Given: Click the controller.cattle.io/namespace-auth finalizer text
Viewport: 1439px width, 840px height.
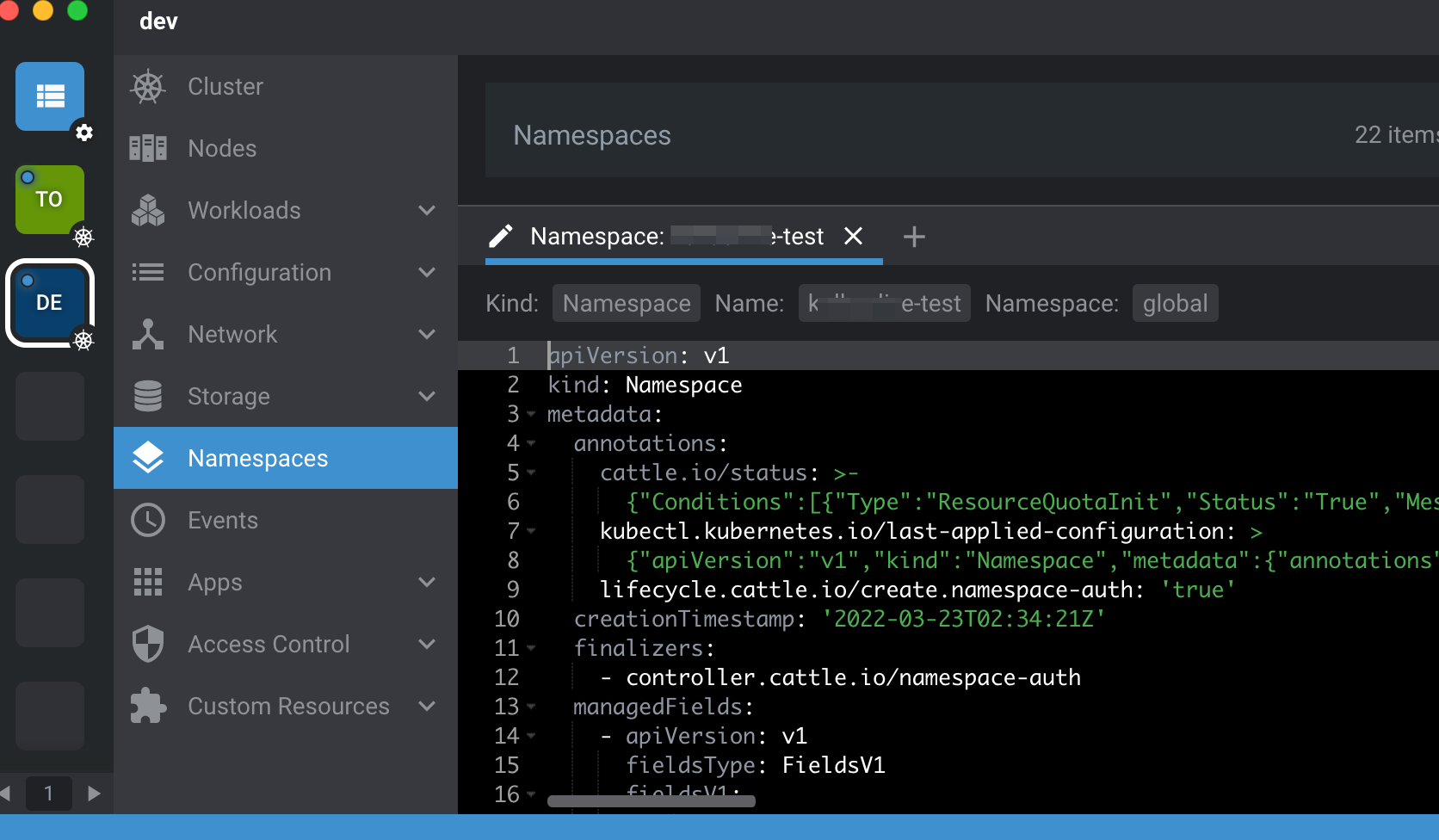Looking at the screenshot, I should coord(853,677).
